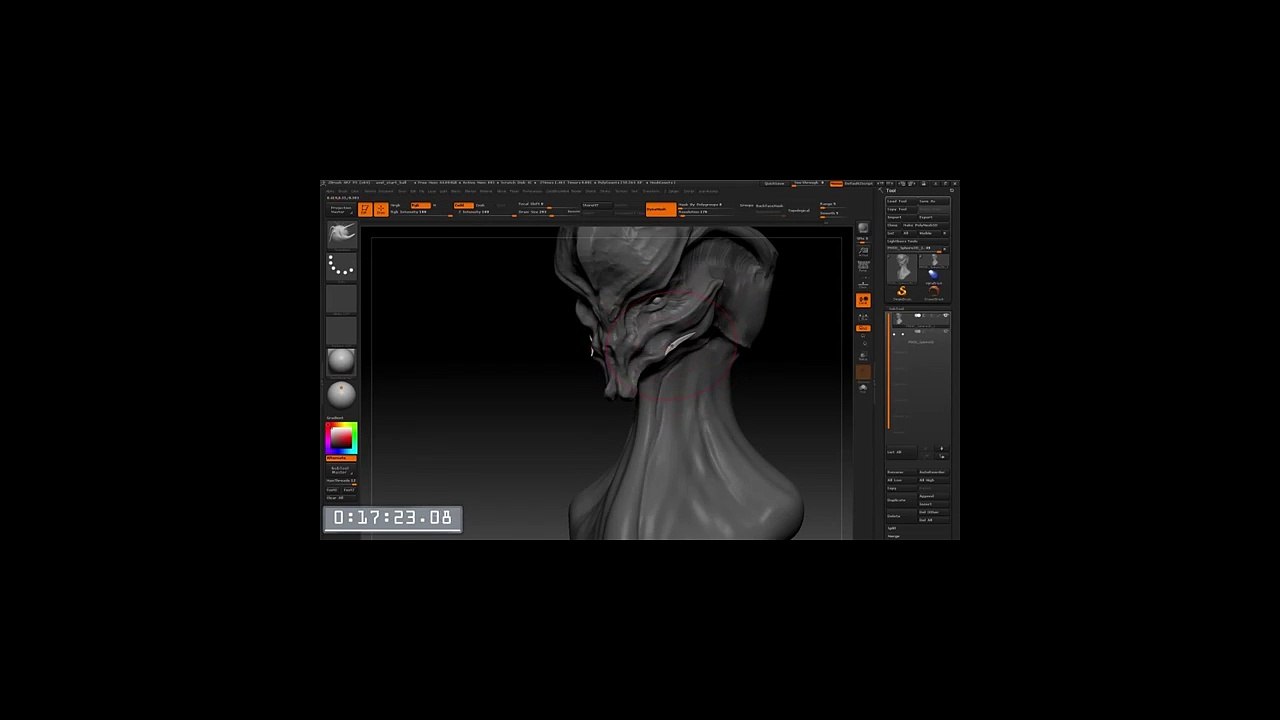Viewport: 1280px width, 720px height.
Task: Open the Stroke menu
Action: (x=605, y=191)
